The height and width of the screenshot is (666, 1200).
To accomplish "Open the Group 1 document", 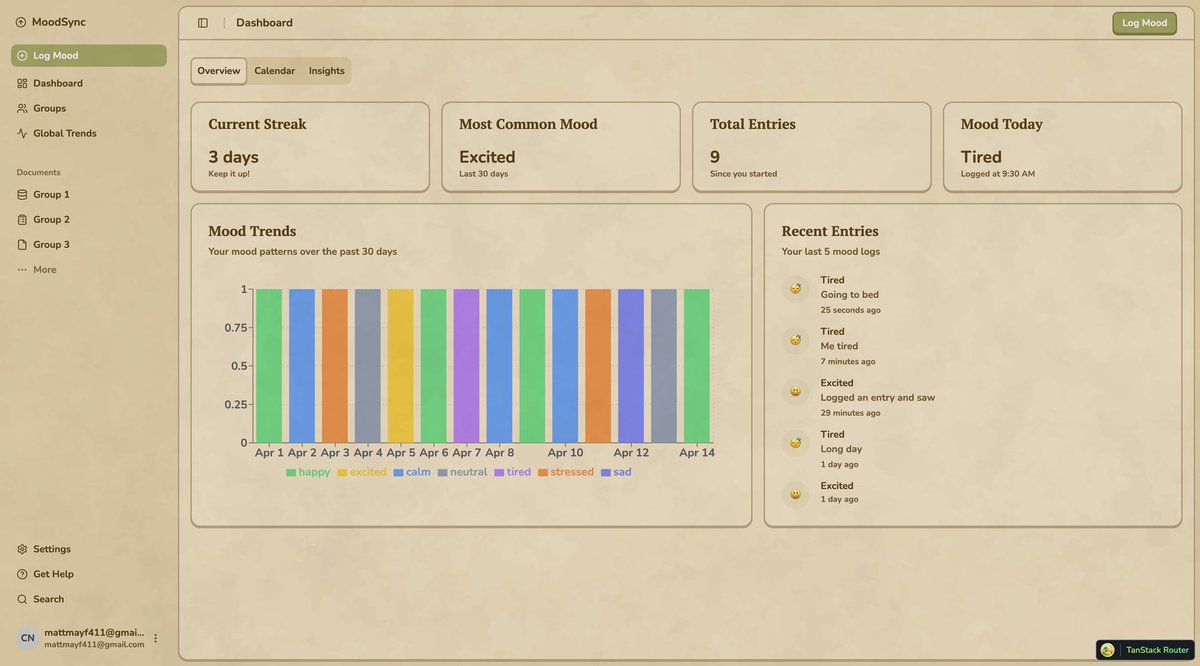I will 89,195.
